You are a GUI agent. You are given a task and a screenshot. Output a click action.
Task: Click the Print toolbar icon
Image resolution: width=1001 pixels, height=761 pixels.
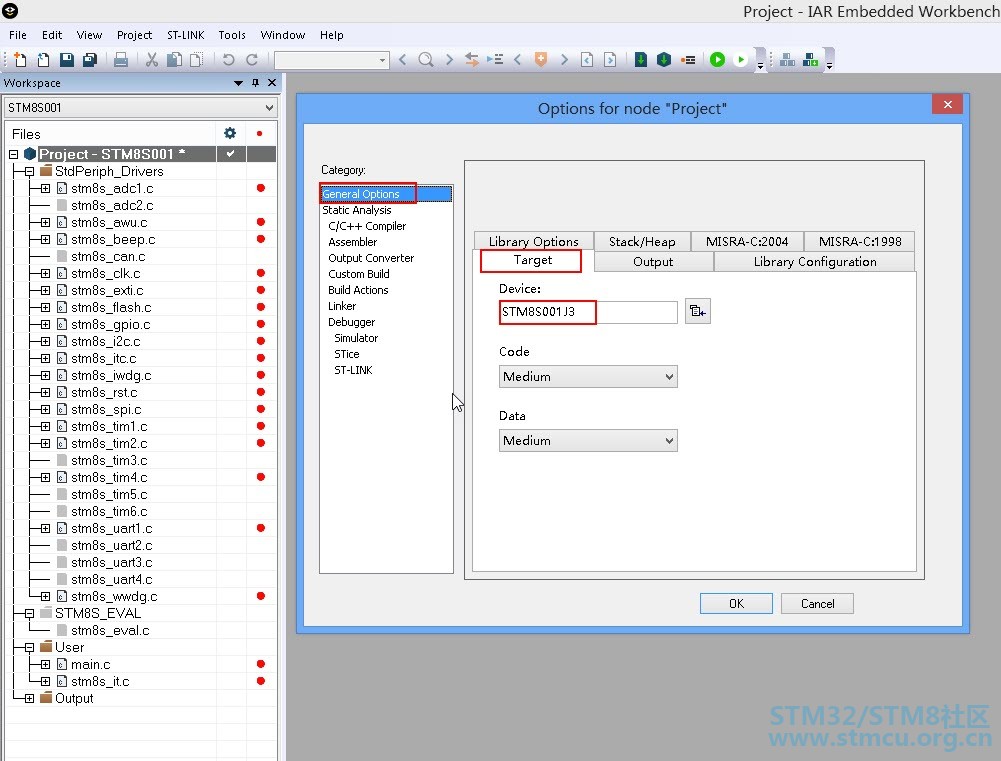pyautogui.click(x=121, y=60)
